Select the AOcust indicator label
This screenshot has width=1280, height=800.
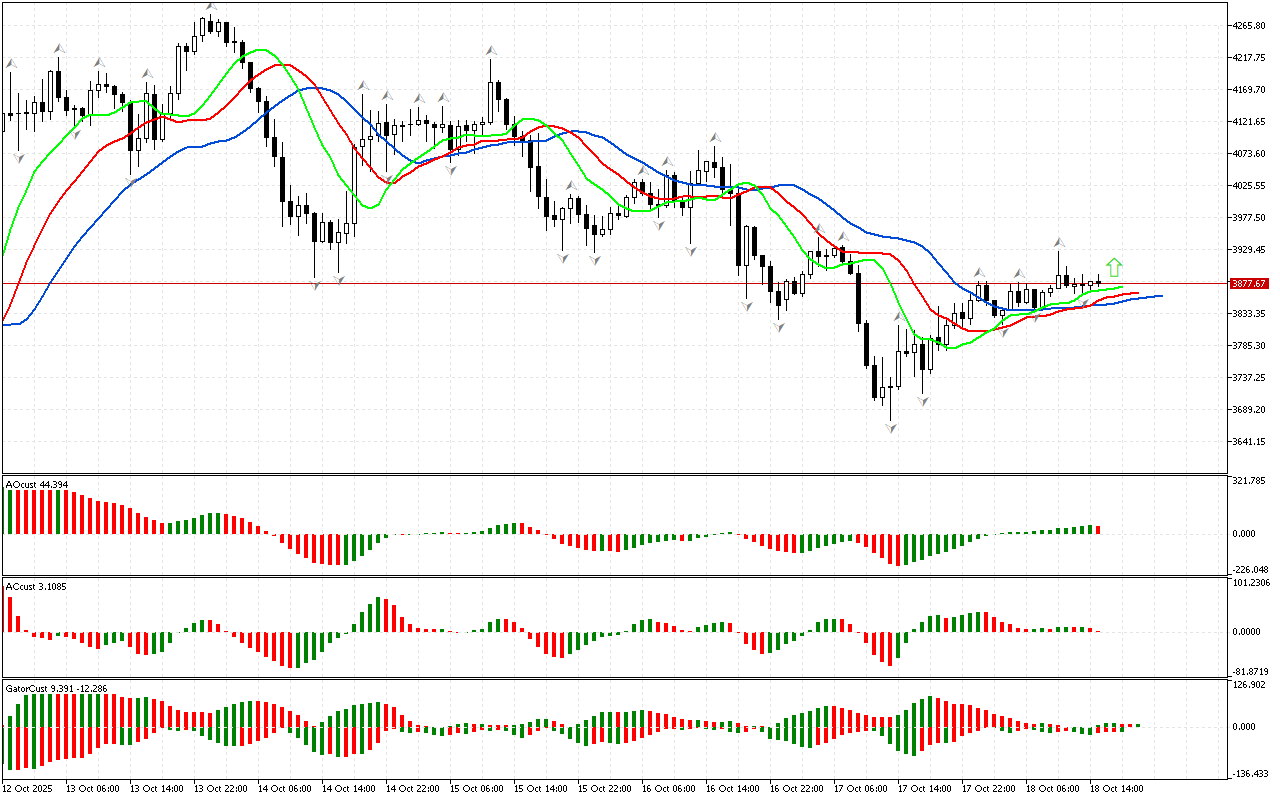[37, 485]
